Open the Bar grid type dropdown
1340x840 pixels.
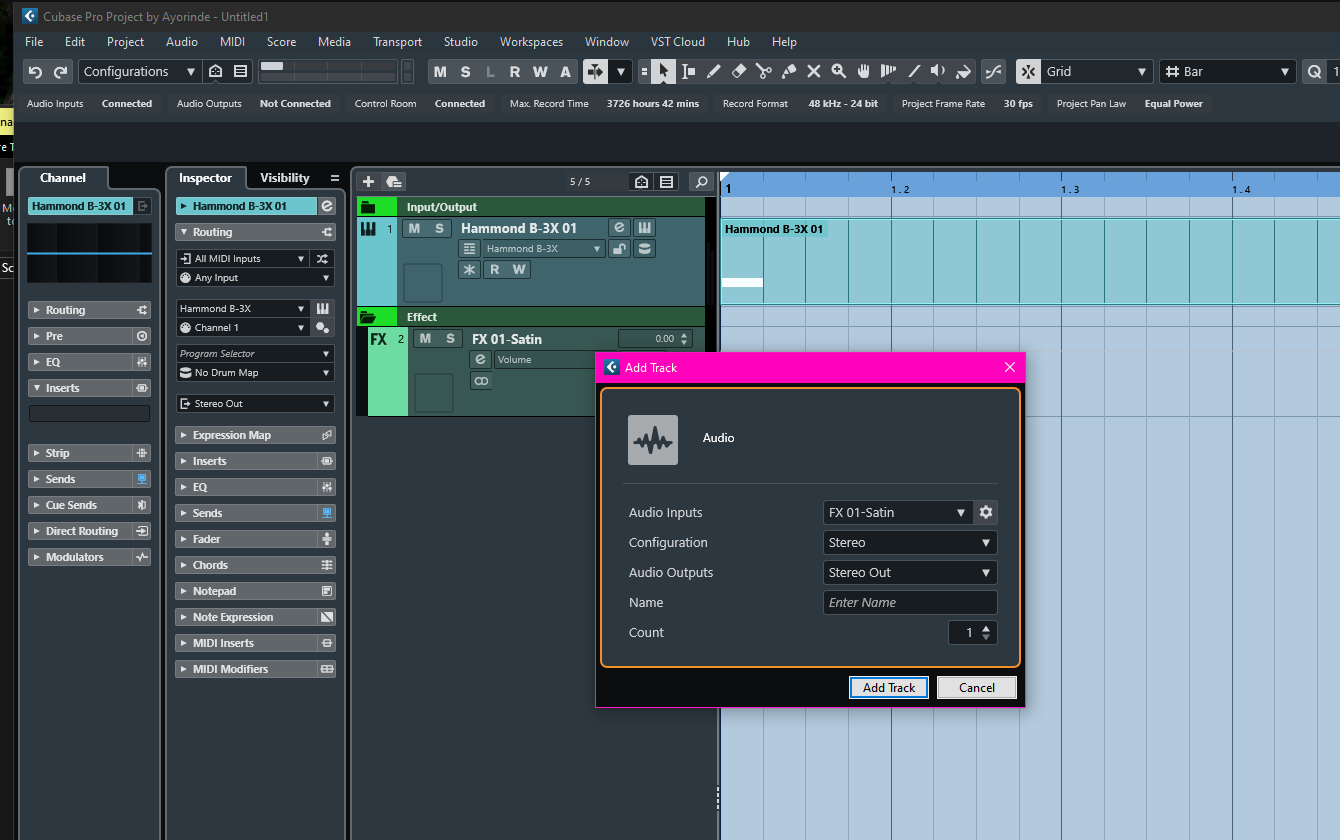tap(1228, 72)
